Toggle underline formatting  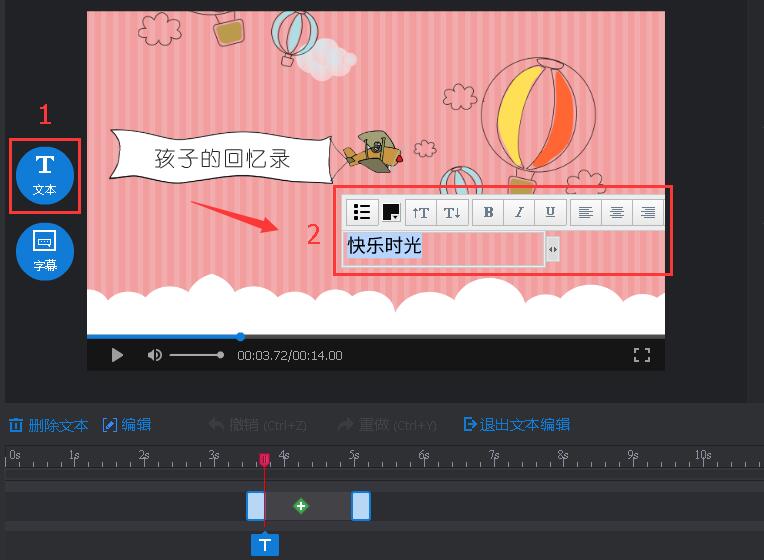(x=550, y=212)
